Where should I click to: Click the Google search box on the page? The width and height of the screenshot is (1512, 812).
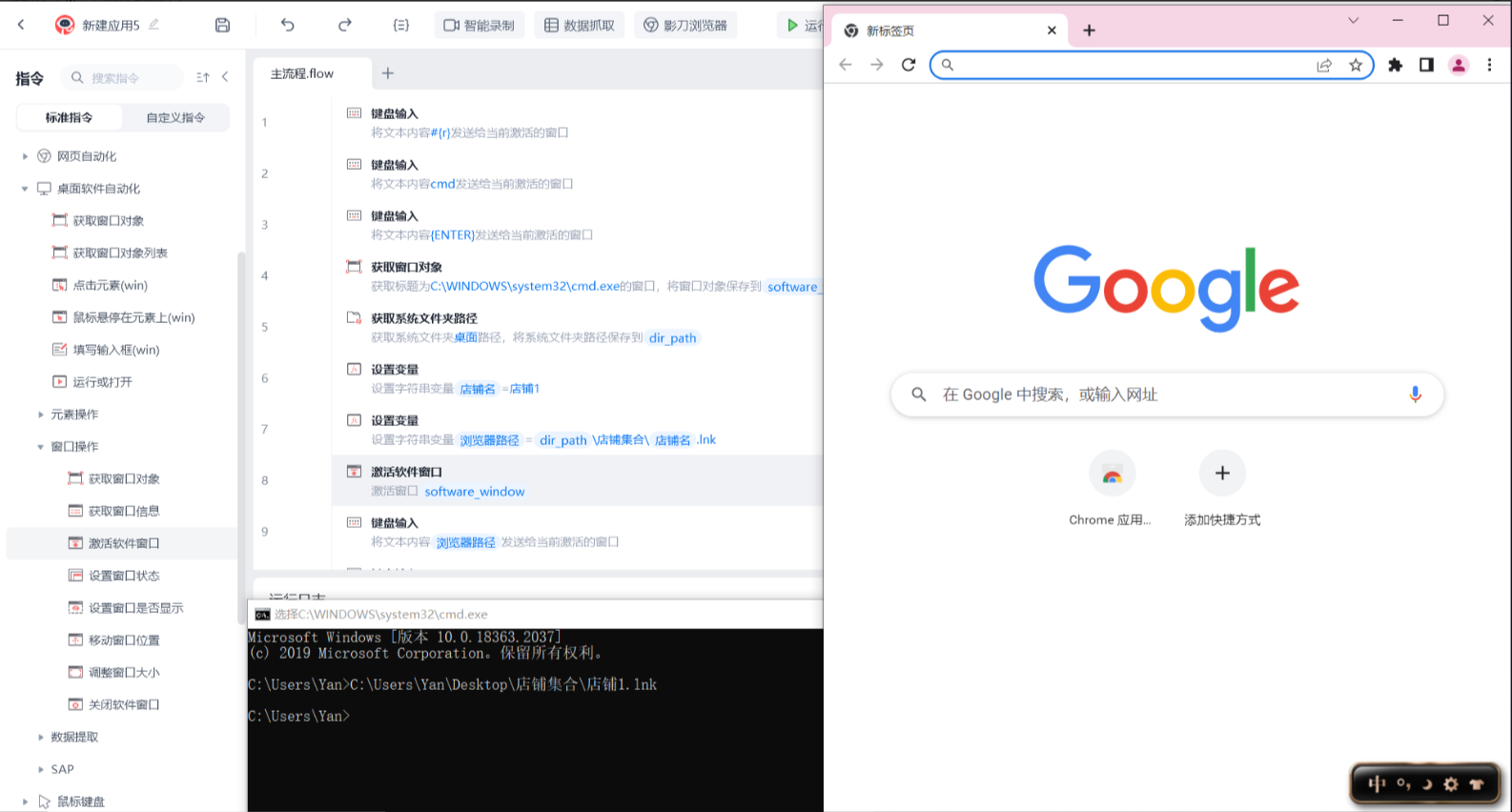tap(1167, 395)
